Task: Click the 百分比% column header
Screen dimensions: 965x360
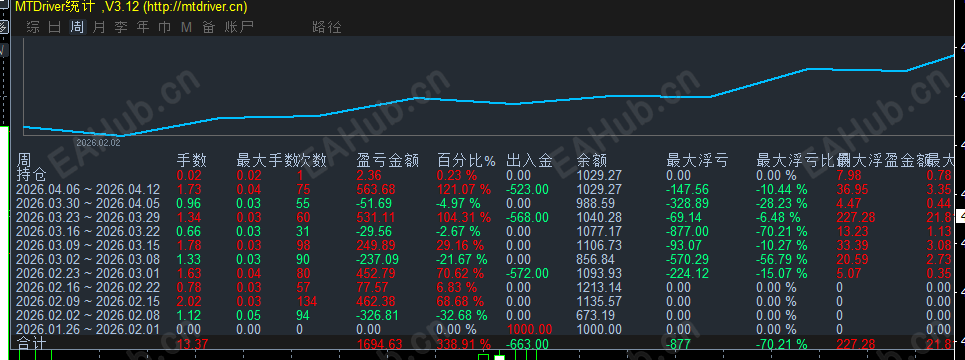Action: (466, 161)
